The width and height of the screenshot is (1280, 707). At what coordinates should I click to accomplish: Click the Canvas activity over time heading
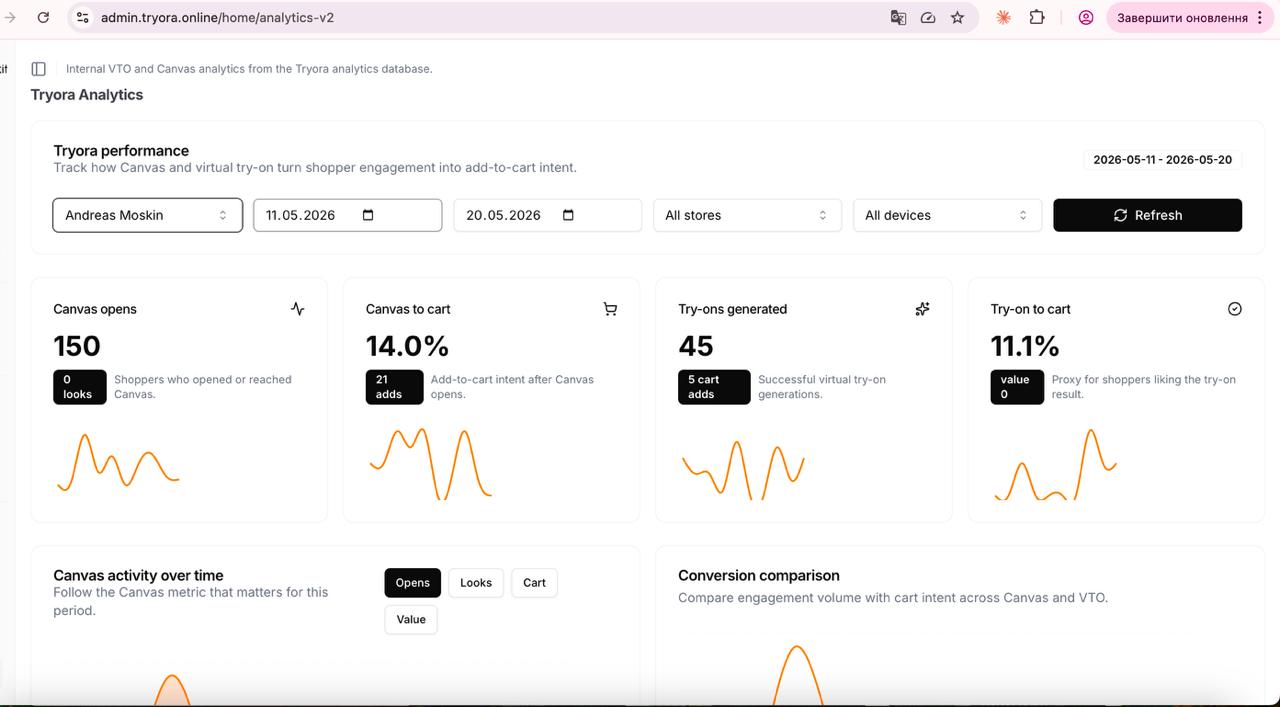pyautogui.click(x=138, y=575)
